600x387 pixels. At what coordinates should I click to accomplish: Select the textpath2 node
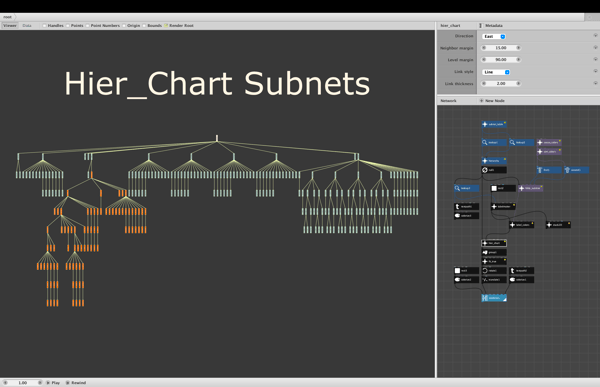[x=522, y=271]
